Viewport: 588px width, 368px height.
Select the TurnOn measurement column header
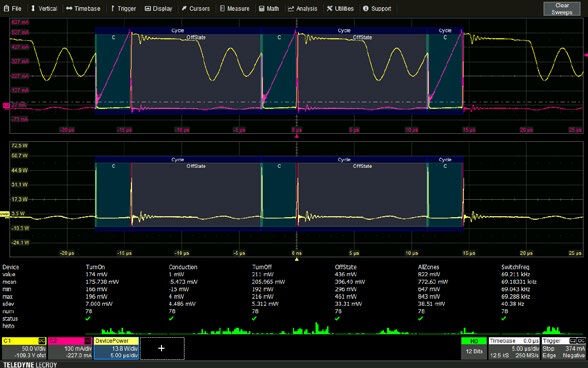[95, 267]
